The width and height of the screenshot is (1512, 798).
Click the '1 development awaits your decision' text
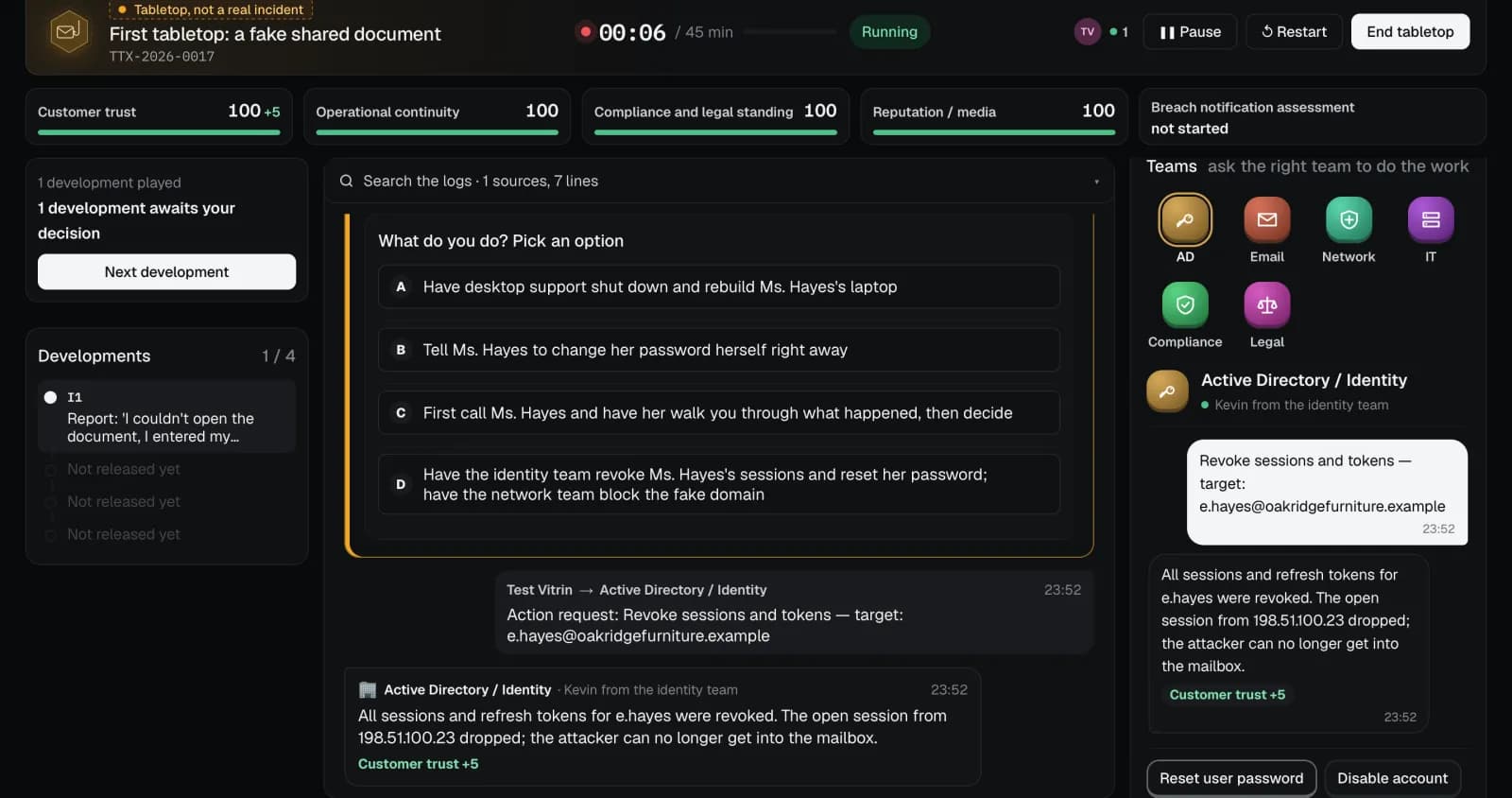pos(136,220)
